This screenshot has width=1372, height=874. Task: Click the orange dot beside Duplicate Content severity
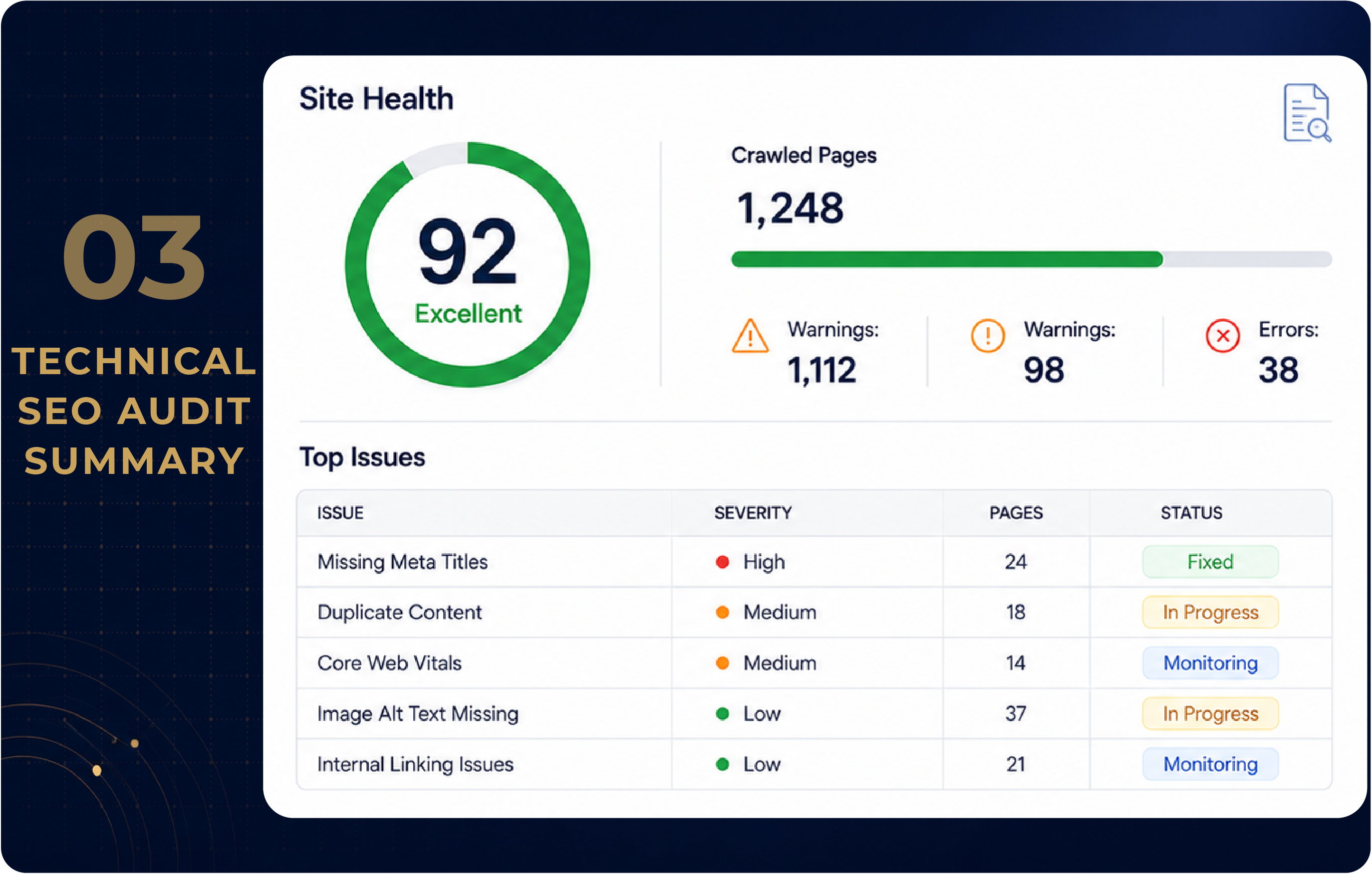(x=723, y=613)
